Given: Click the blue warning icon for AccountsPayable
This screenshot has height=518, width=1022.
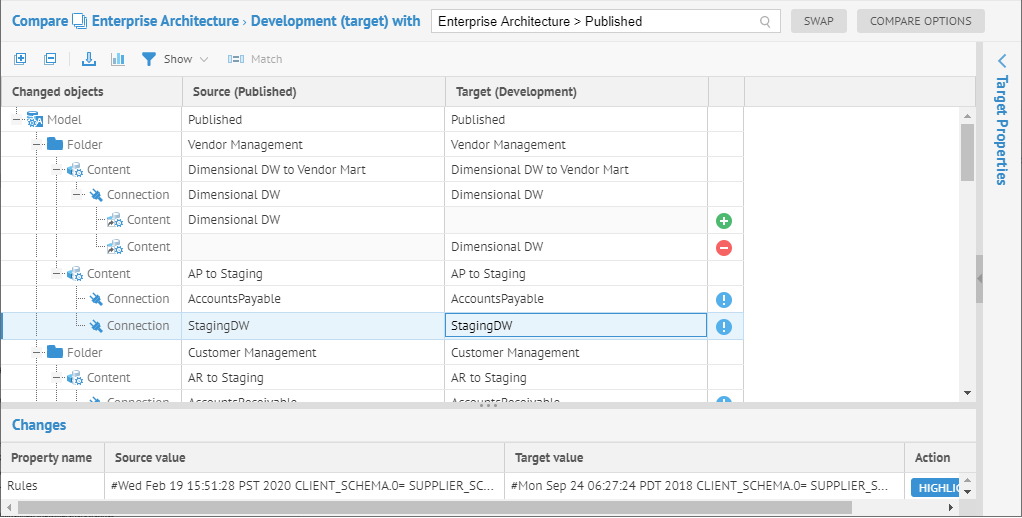Looking at the screenshot, I should [x=724, y=299].
